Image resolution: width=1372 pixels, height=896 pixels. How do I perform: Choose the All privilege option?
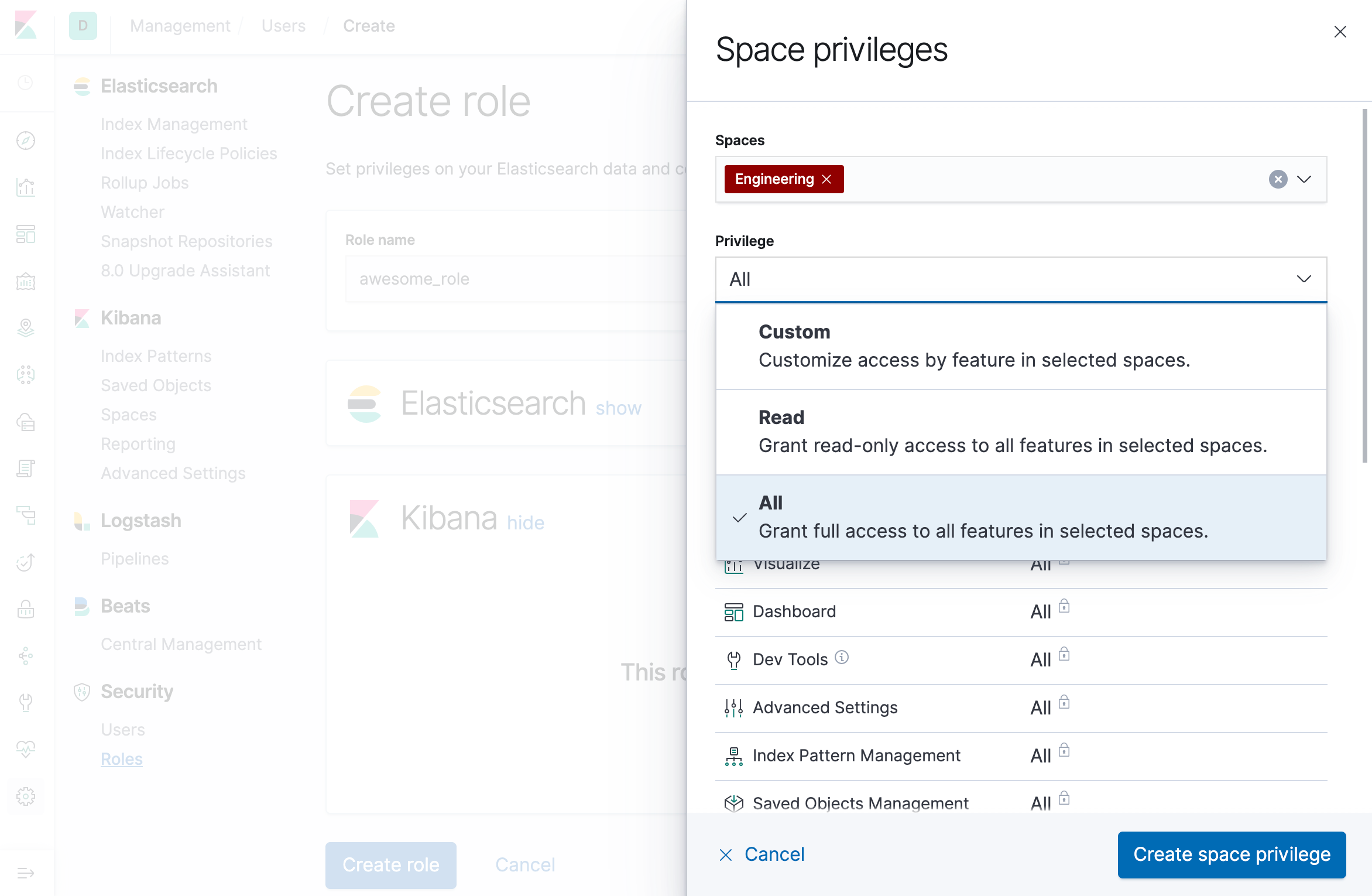tap(1021, 517)
